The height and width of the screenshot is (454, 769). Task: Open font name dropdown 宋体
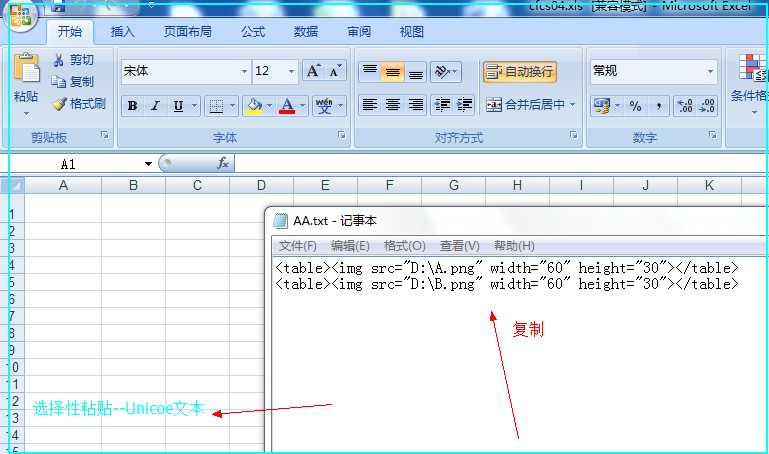(x=244, y=72)
